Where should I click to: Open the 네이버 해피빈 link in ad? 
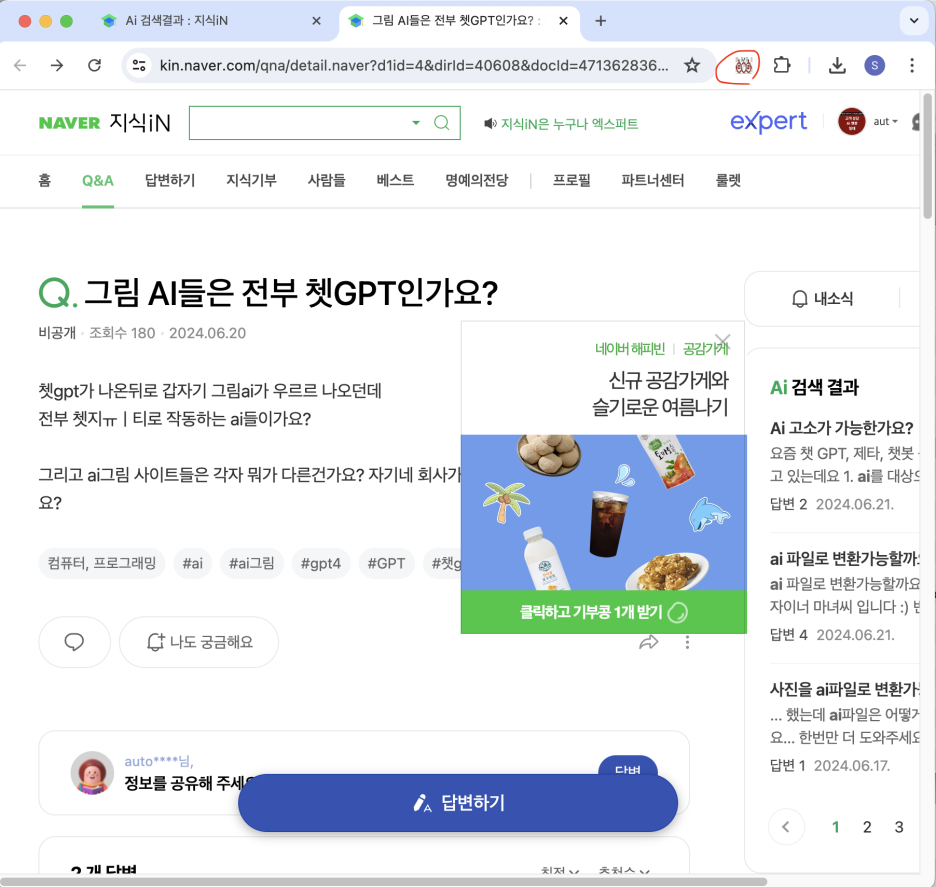click(629, 349)
